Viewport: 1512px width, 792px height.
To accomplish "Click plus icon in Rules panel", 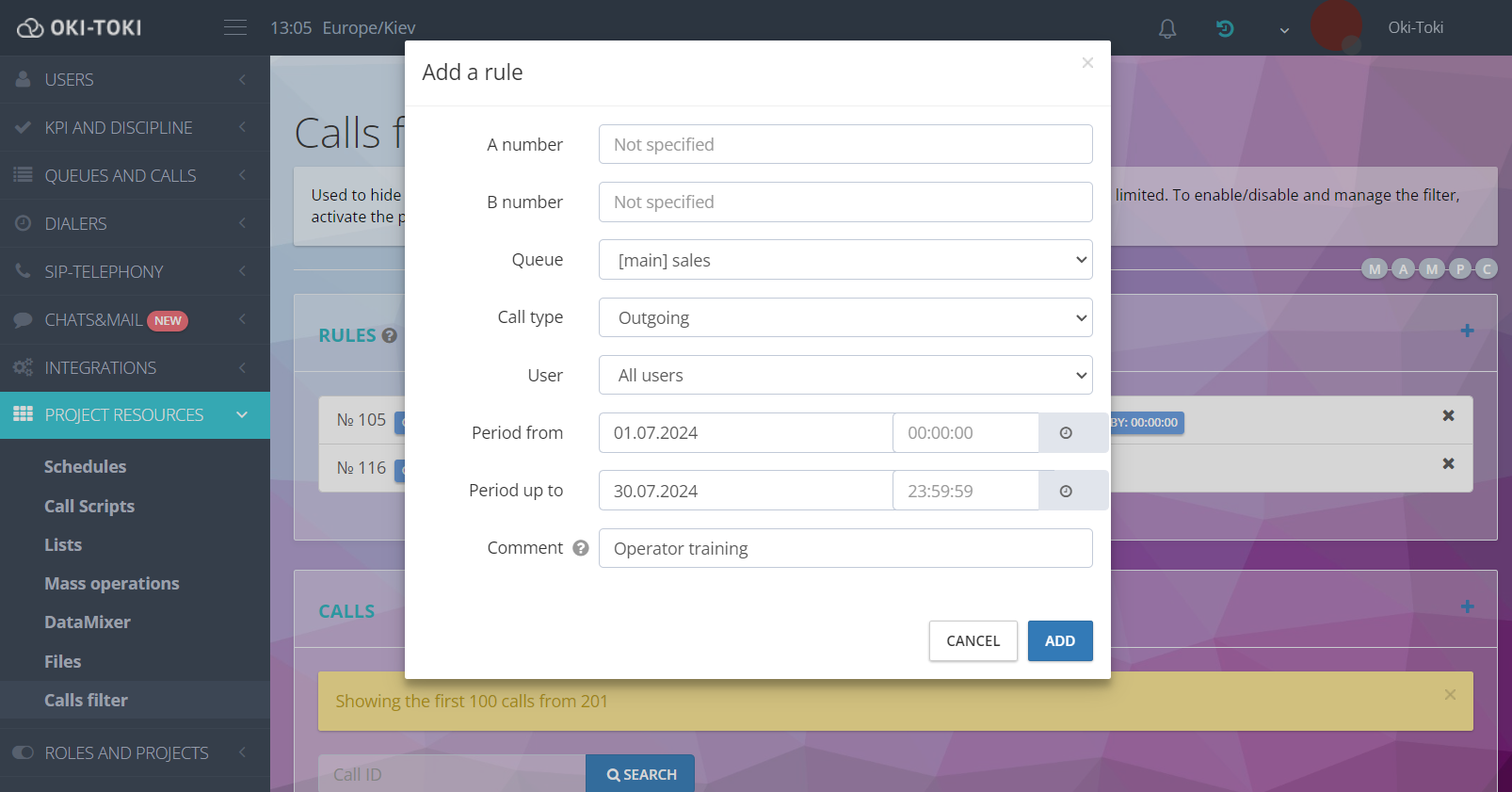I will [1467, 331].
